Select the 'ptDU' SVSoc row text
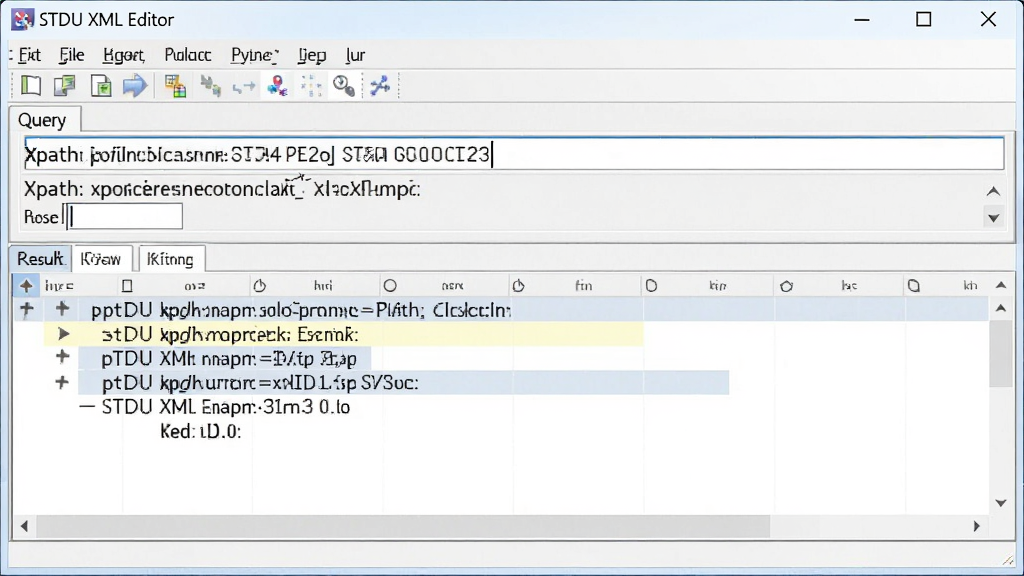1024x576 pixels. click(260, 383)
